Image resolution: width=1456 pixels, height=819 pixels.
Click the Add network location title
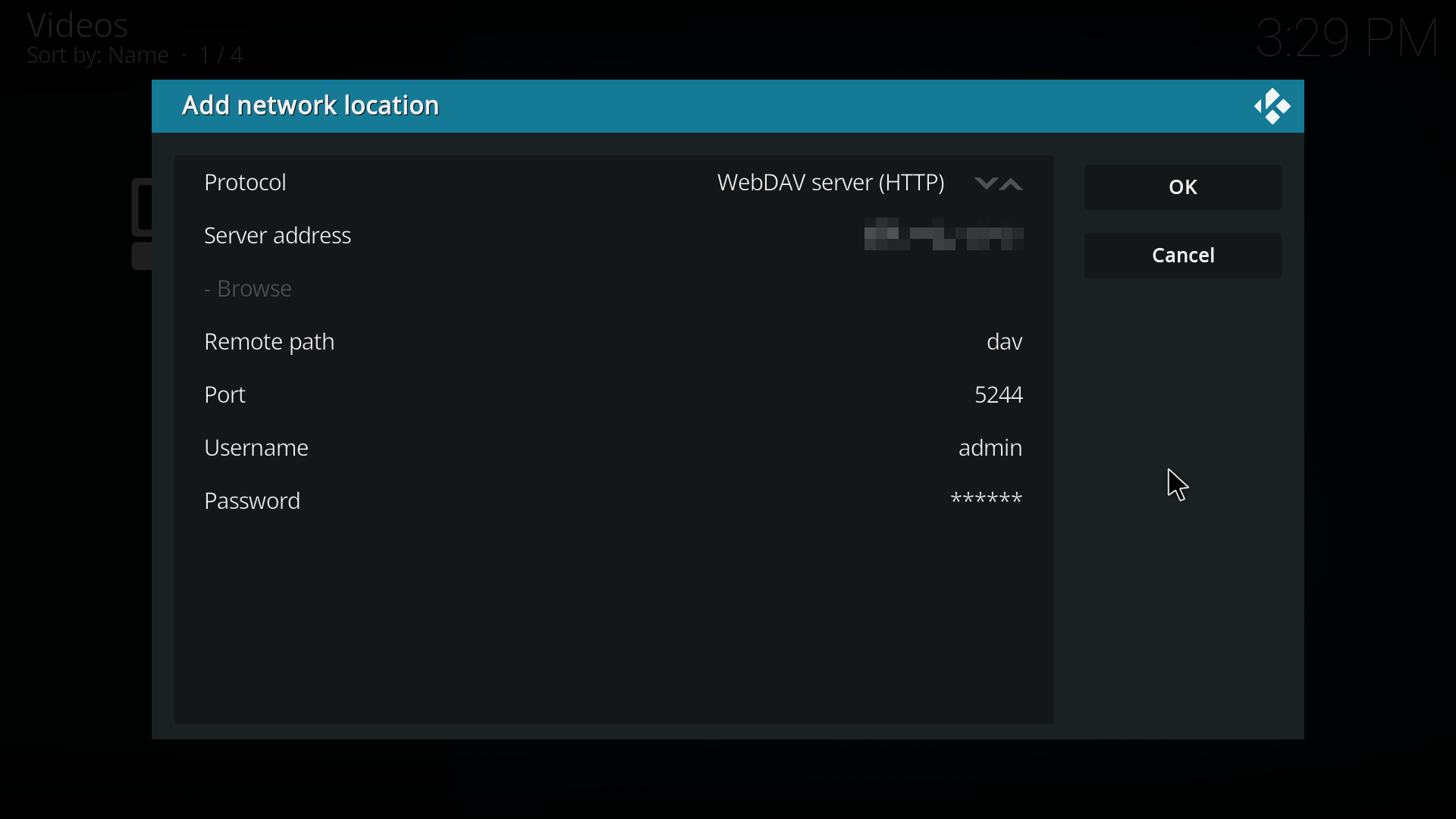pyautogui.click(x=311, y=105)
